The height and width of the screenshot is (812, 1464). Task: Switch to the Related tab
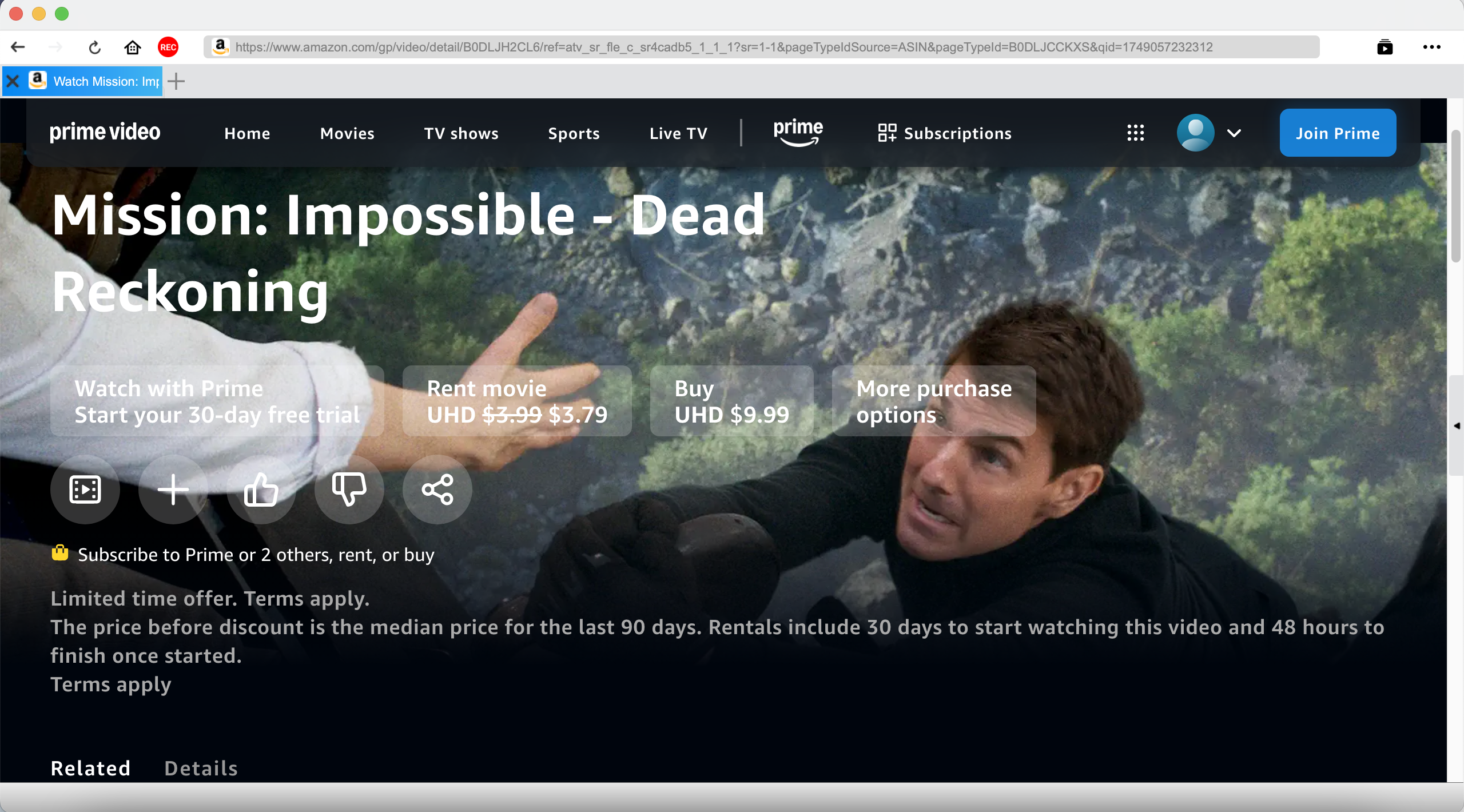coord(90,768)
